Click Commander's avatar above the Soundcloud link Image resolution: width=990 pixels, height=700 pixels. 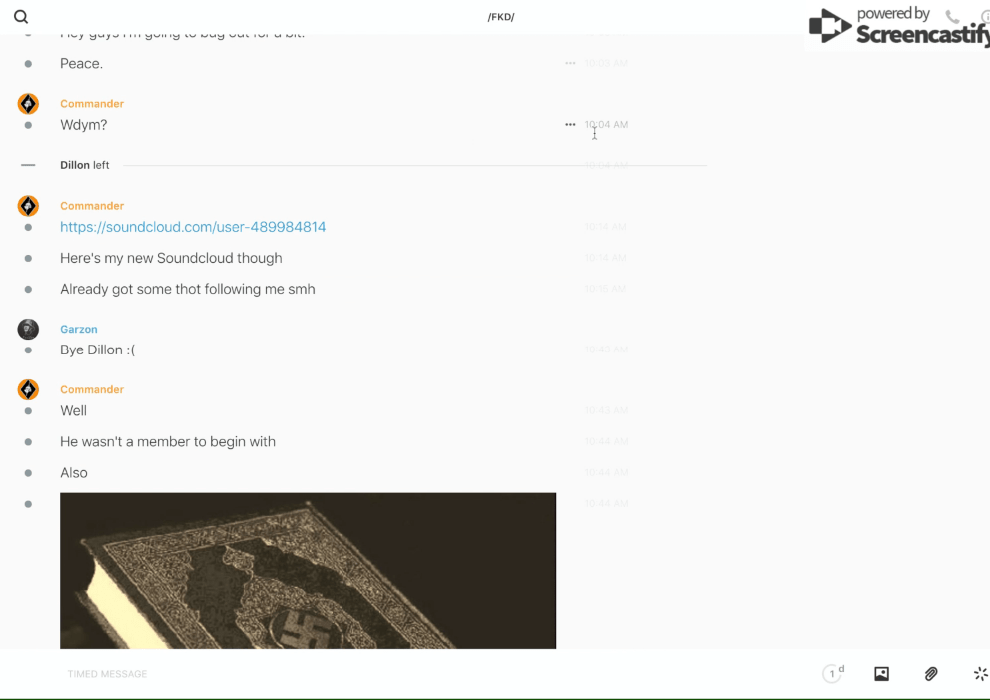pyautogui.click(x=28, y=206)
